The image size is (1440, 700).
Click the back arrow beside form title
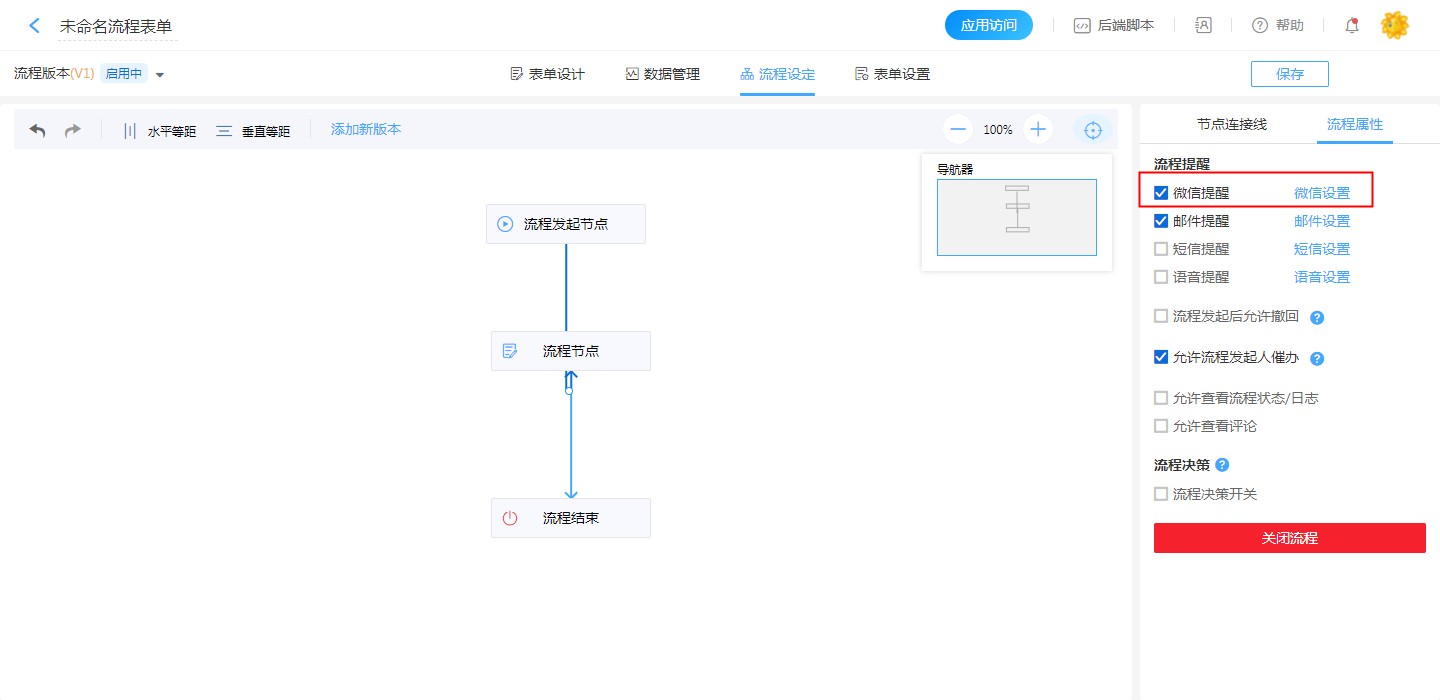pos(35,26)
